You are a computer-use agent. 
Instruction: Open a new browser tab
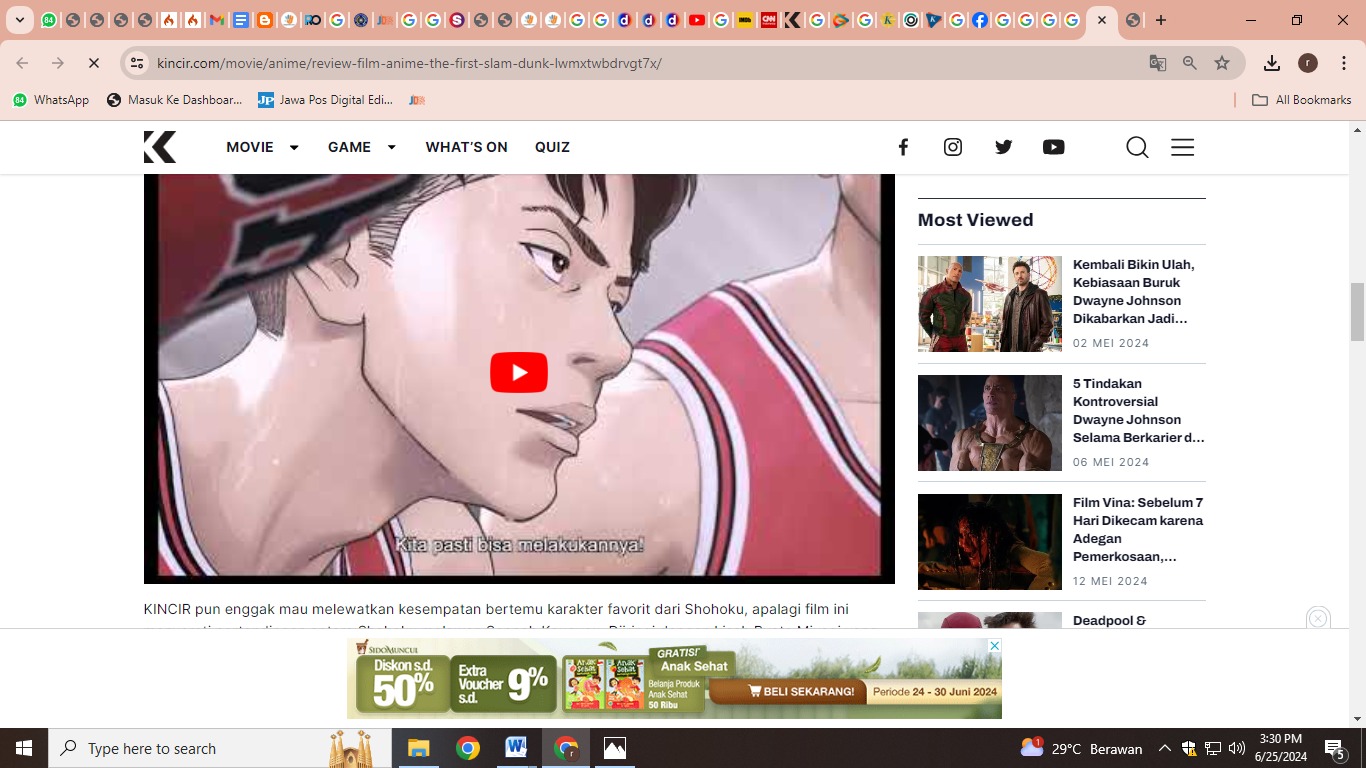pyautogui.click(x=1161, y=20)
